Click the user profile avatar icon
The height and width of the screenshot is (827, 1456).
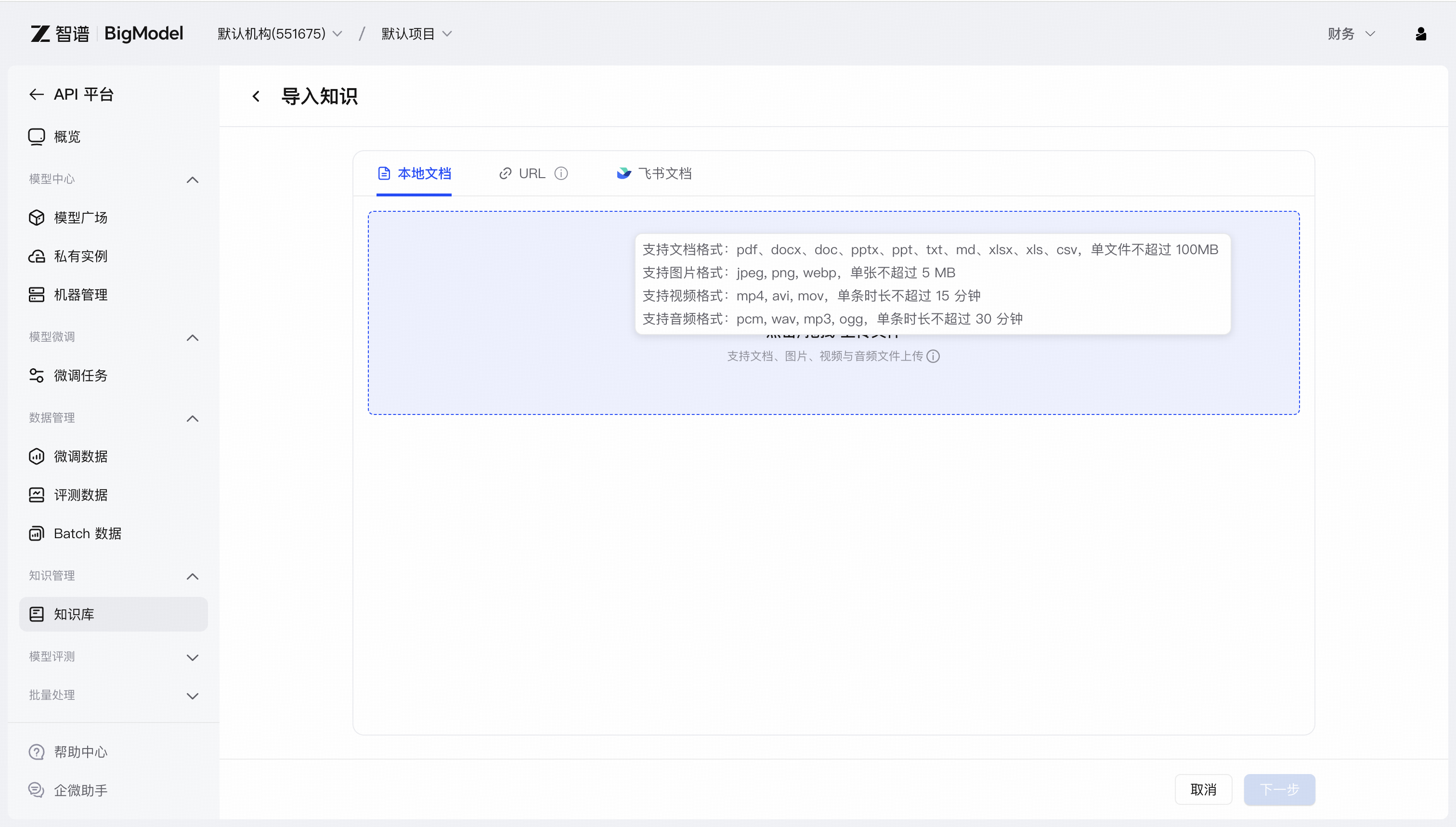[x=1420, y=34]
